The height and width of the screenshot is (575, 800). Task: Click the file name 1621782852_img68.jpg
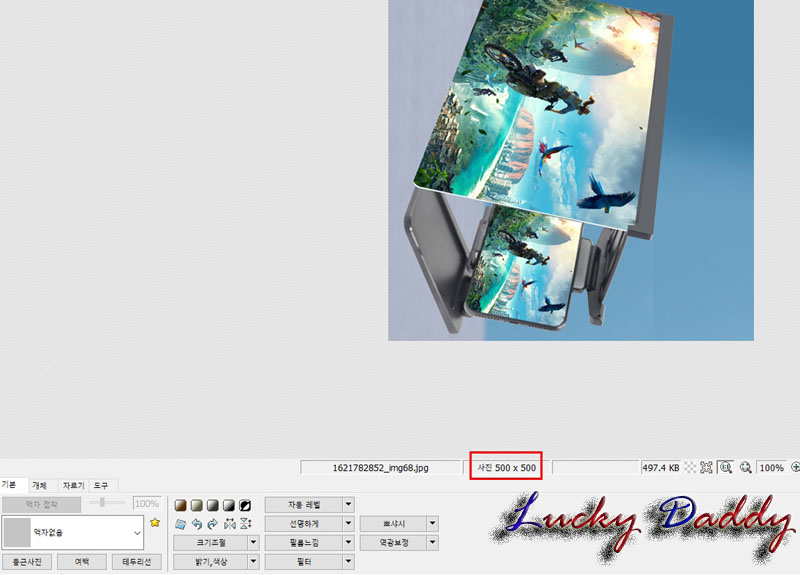[x=380, y=467]
